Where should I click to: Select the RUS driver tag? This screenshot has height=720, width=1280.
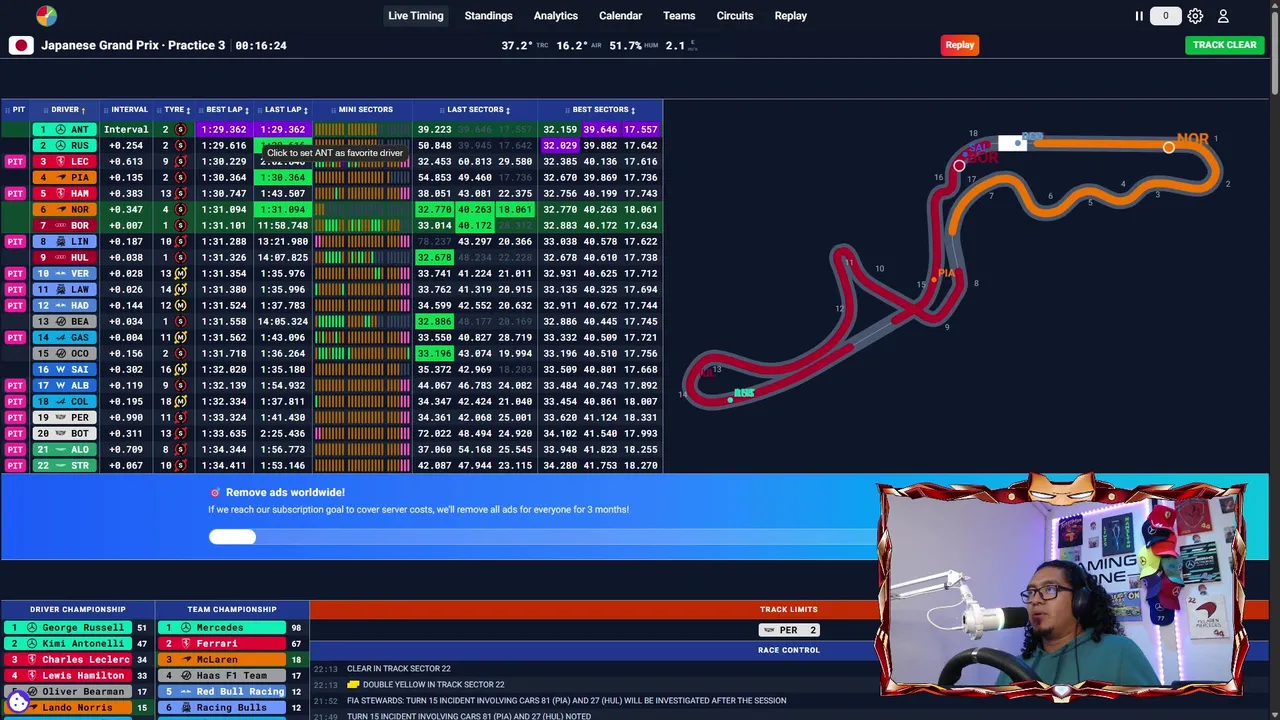point(63,145)
